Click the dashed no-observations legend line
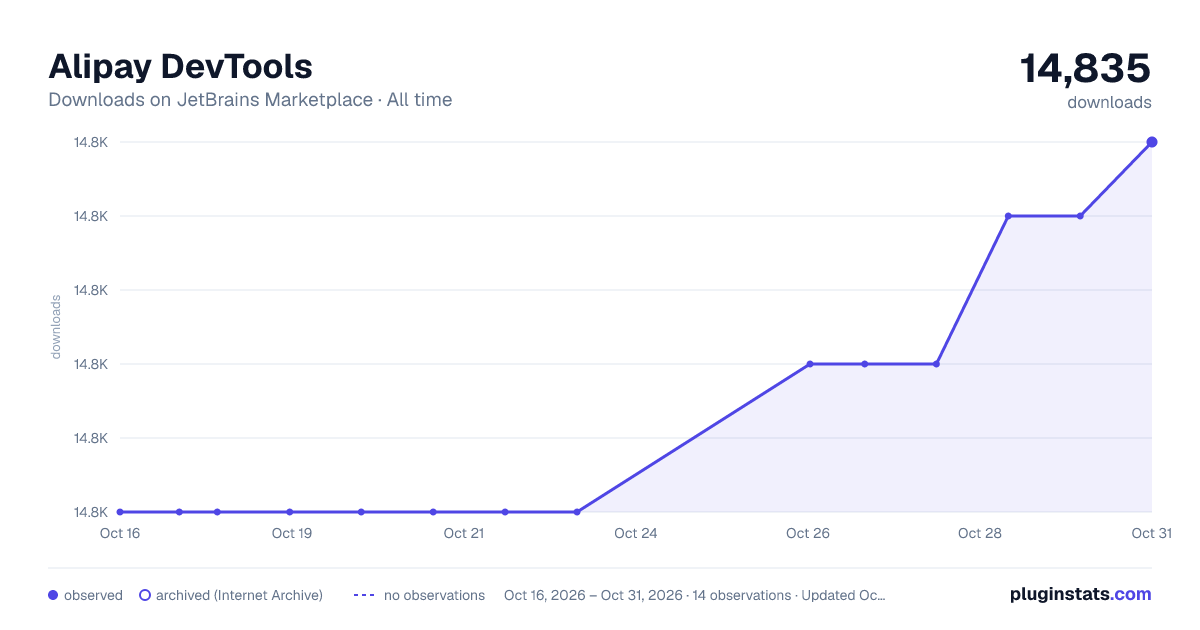 [x=364, y=595]
